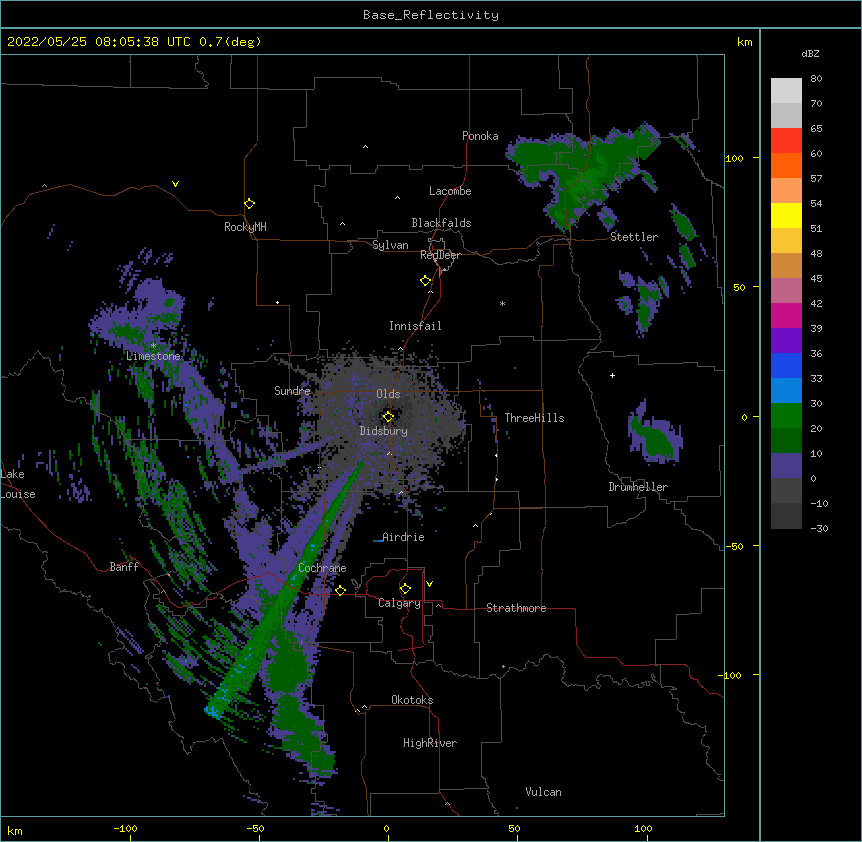The height and width of the screenshot is (842, 862).
Task: Click the Sundre label
Action: coord(292,391)
